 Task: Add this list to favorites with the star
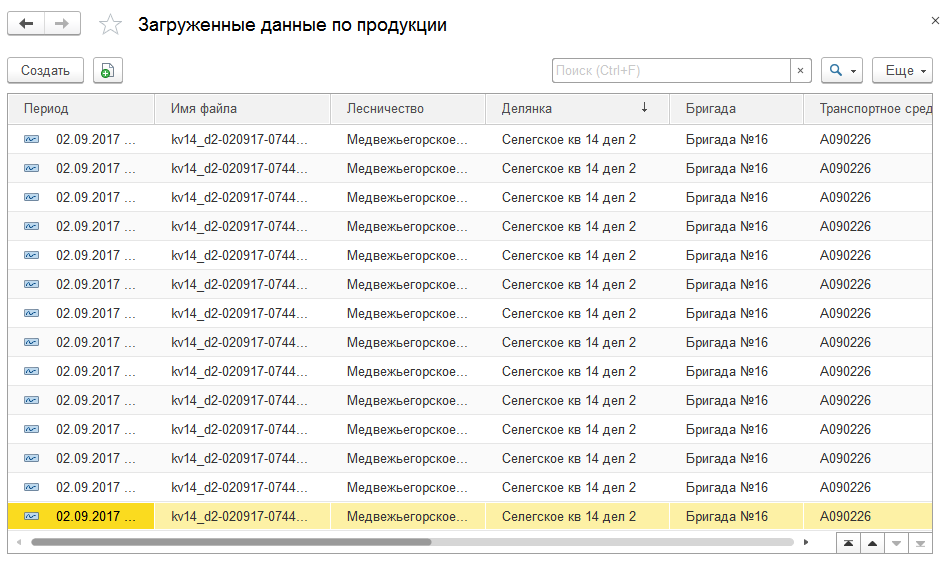(x=110, y=25)
